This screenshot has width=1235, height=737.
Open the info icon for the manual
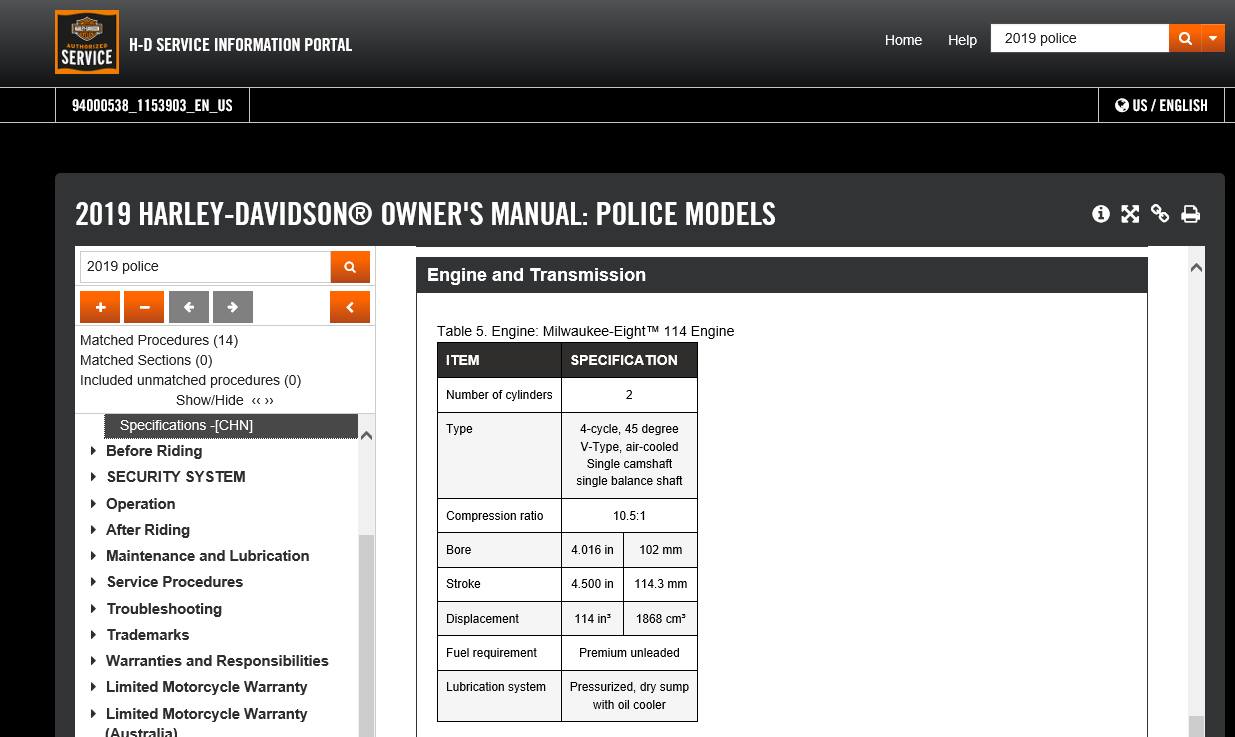point(1101,214)
